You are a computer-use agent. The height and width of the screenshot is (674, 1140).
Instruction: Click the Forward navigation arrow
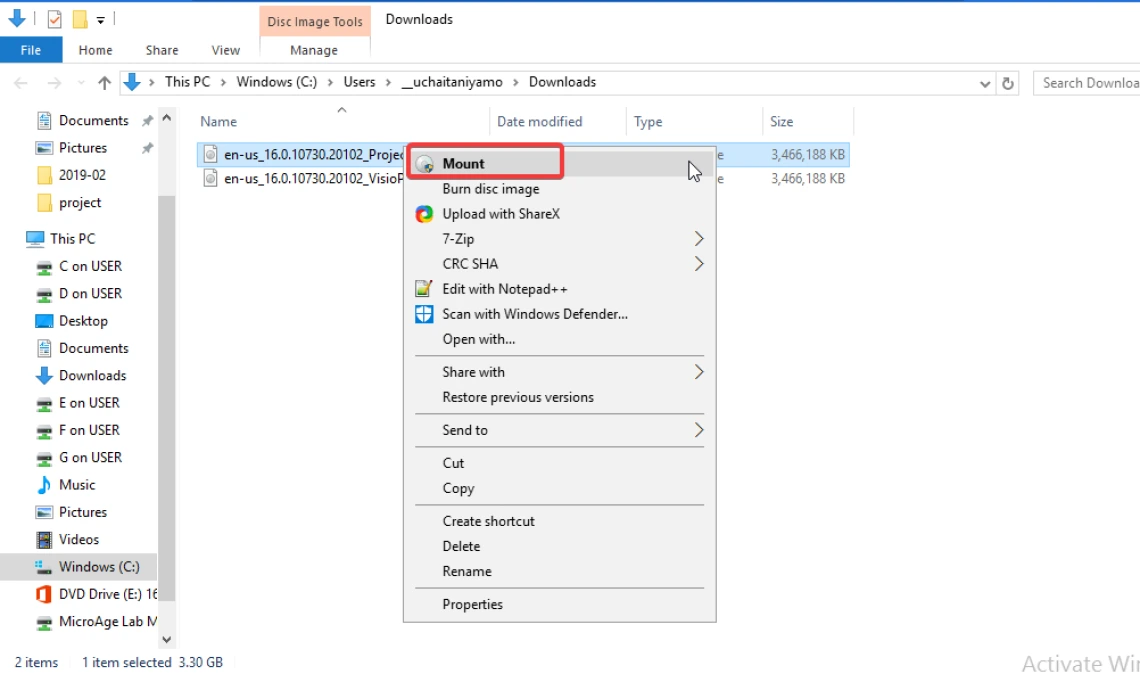[54, 83]
